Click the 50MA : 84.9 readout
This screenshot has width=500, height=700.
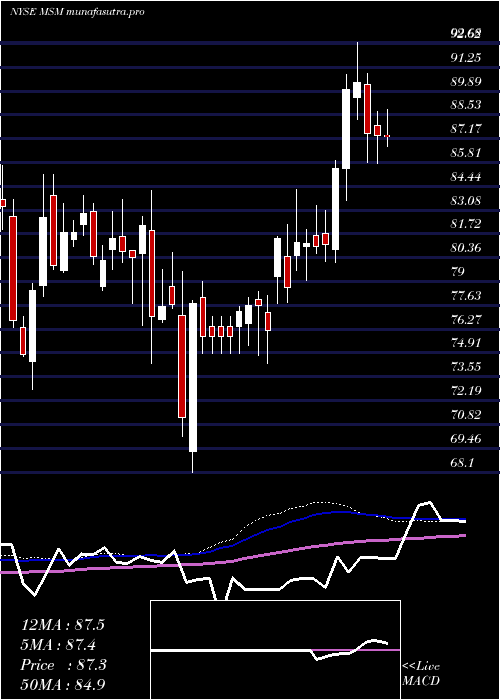pos(63,684)
